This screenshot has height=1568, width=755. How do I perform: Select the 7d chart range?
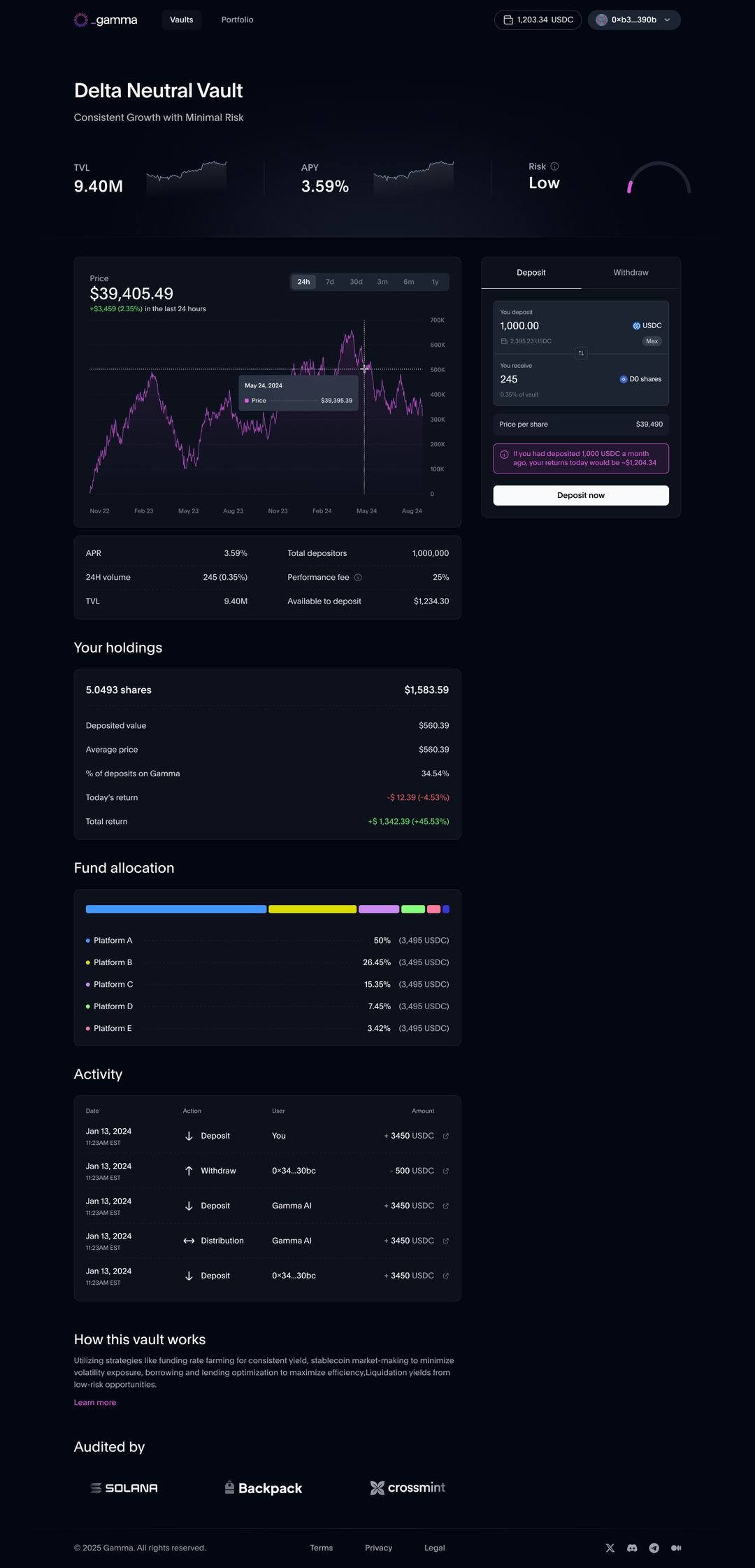(x=330, y=282)
